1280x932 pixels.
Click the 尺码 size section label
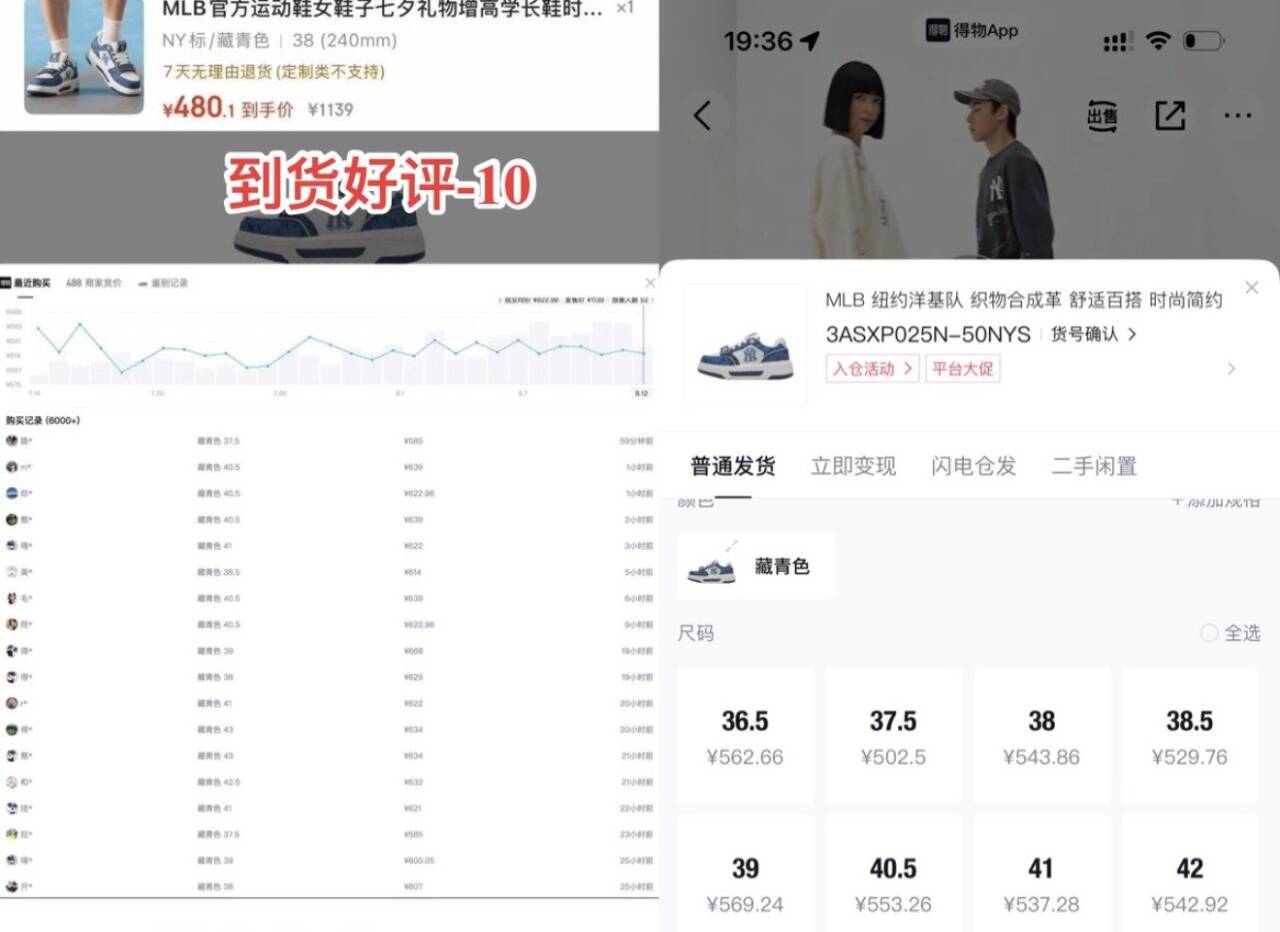coord(696,633)
